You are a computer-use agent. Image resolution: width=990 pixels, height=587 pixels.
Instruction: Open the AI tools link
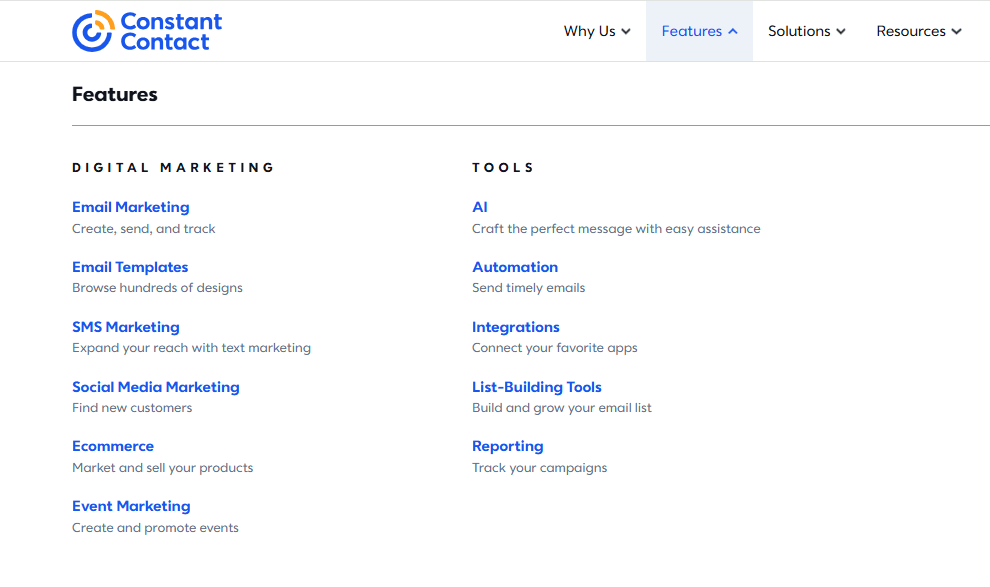click(x=480, y=207)
